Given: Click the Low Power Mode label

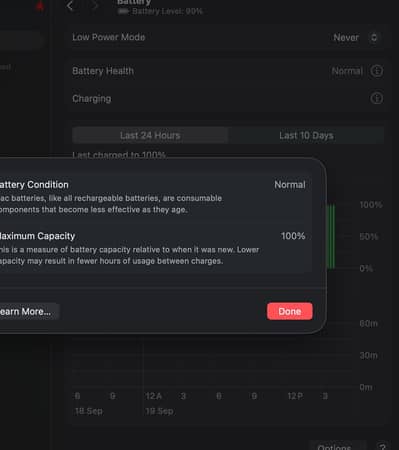Looking at the screenshot, I should pos(109,37).
